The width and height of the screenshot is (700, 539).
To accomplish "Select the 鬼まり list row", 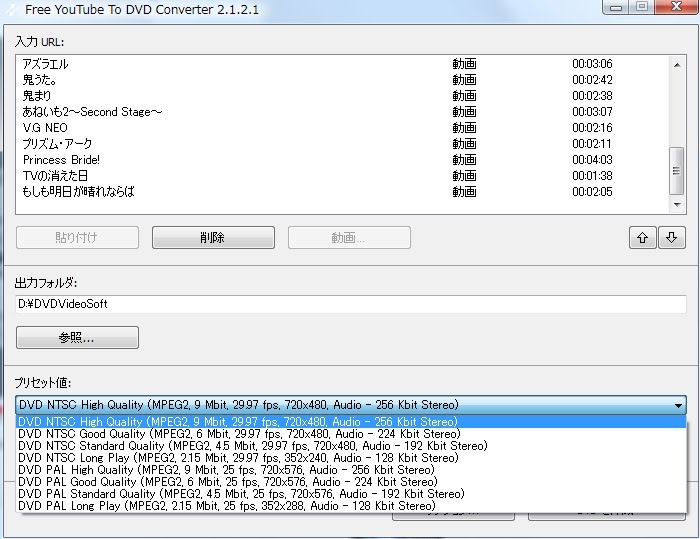I will [343, 96].
